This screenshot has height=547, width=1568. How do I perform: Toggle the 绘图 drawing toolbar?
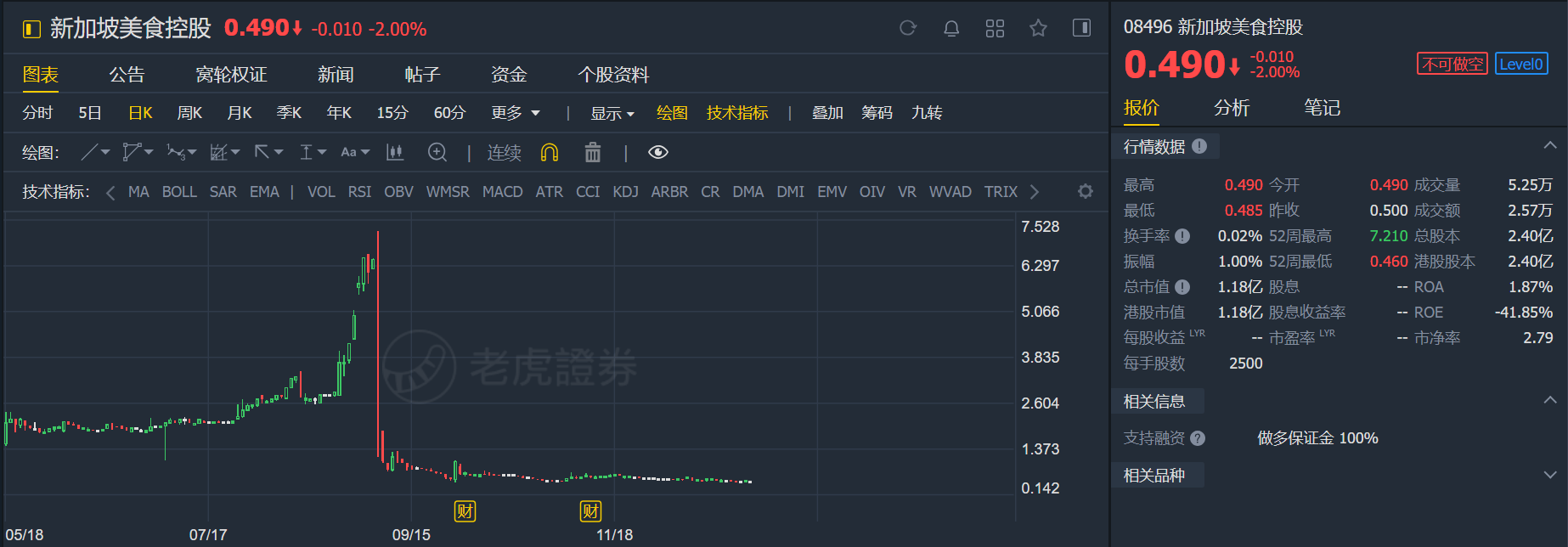pyautogui.click(x=672, y=113)
